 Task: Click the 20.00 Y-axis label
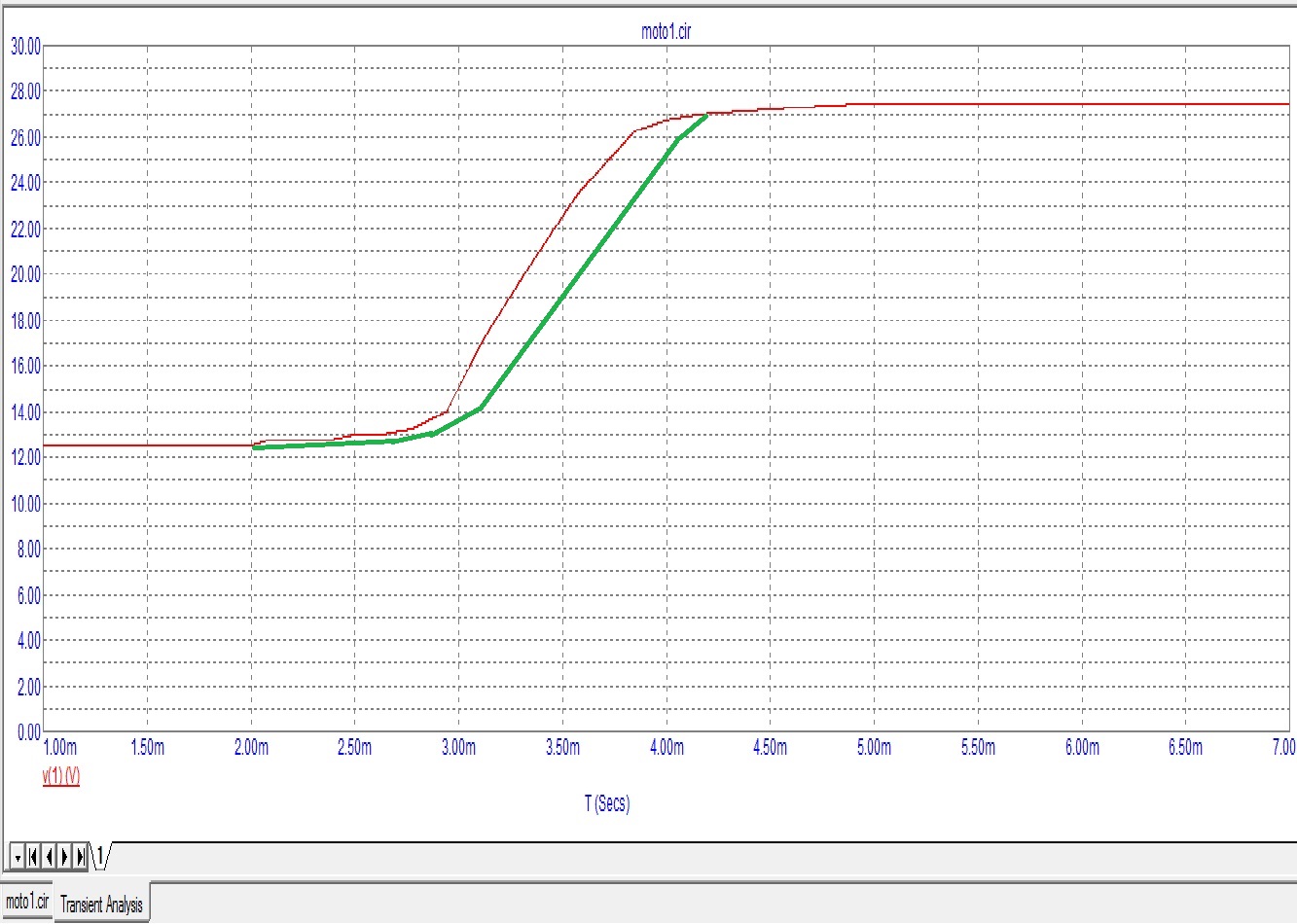coord(25,274)
